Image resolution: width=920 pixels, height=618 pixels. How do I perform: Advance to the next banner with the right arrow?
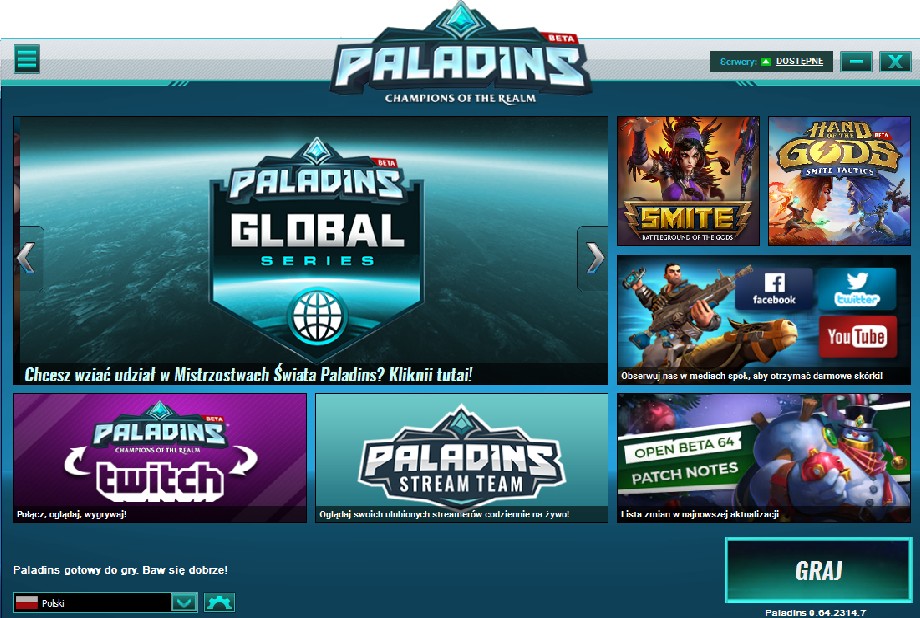coord(593,258)
